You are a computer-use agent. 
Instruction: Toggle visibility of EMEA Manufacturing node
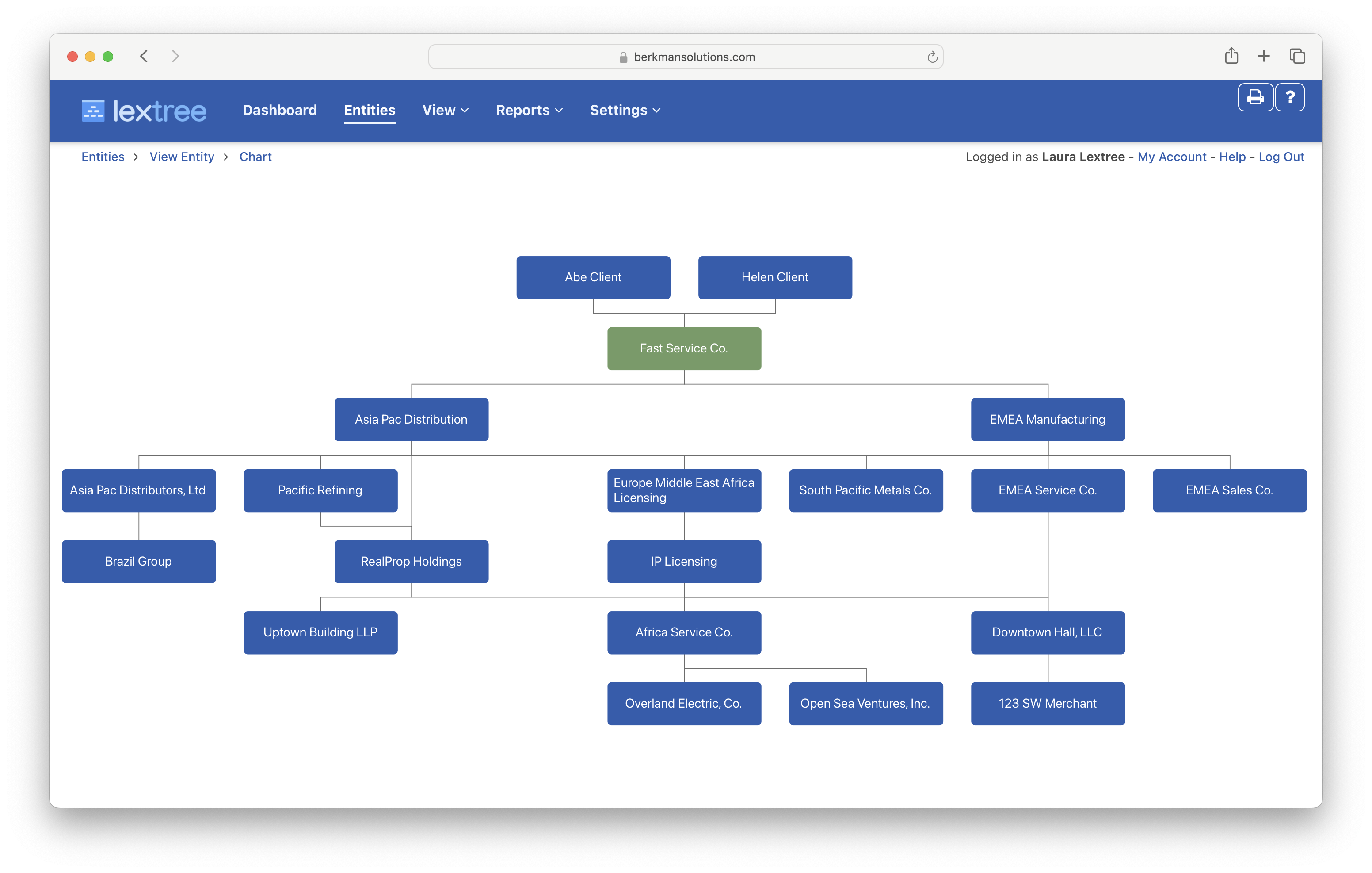[x=1047, y=419]
